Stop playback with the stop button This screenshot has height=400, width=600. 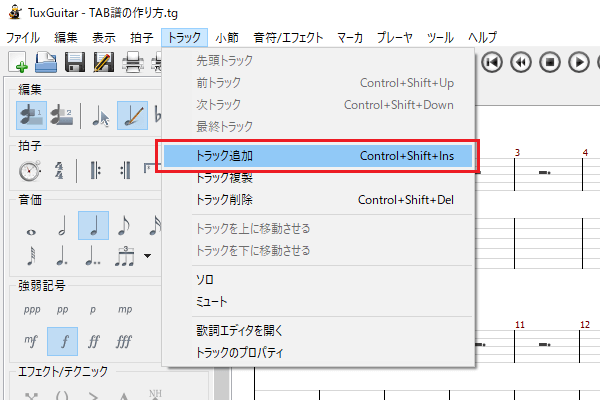(550, 62)
